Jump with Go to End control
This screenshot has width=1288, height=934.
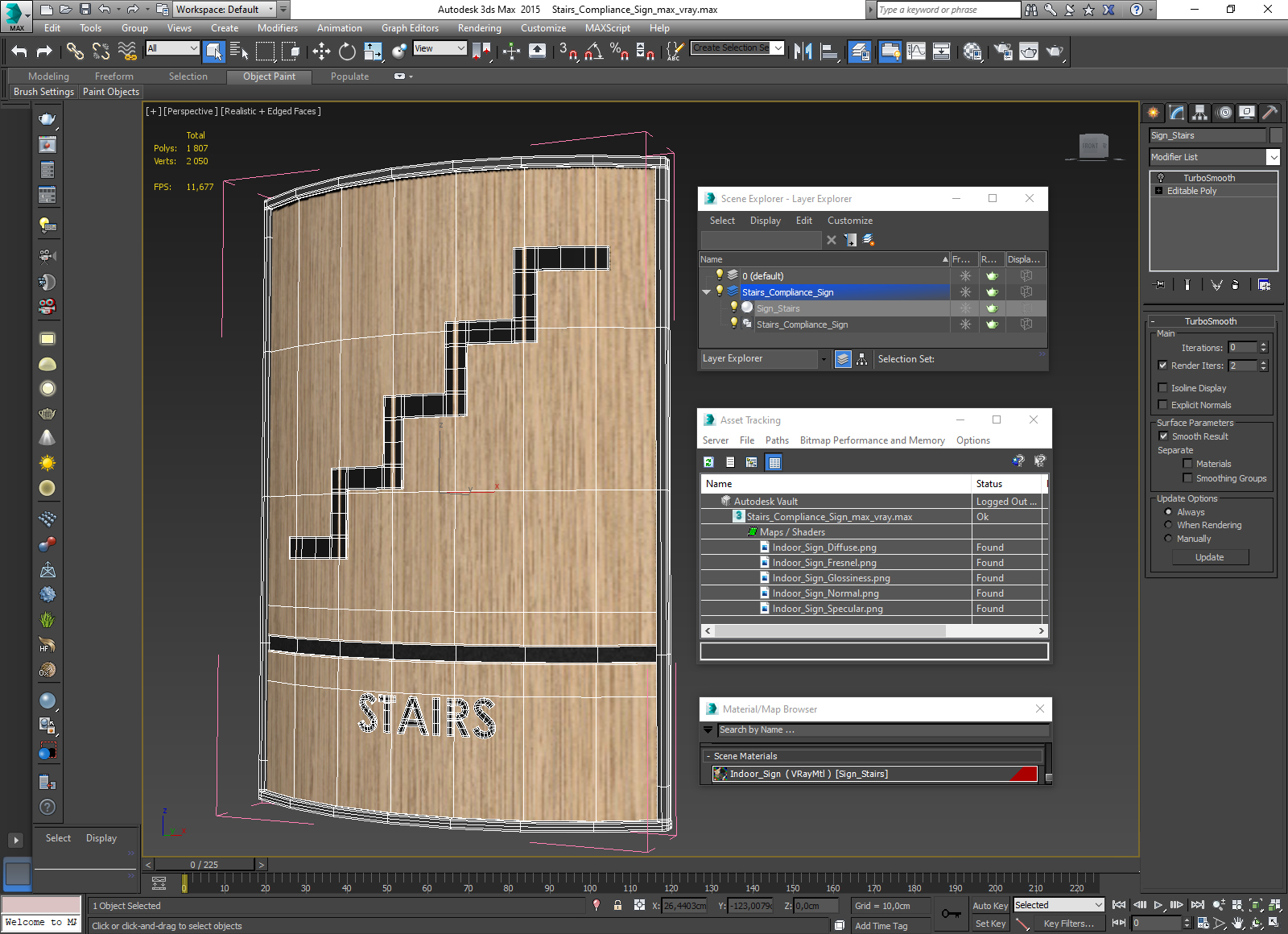coord(1198,905)
